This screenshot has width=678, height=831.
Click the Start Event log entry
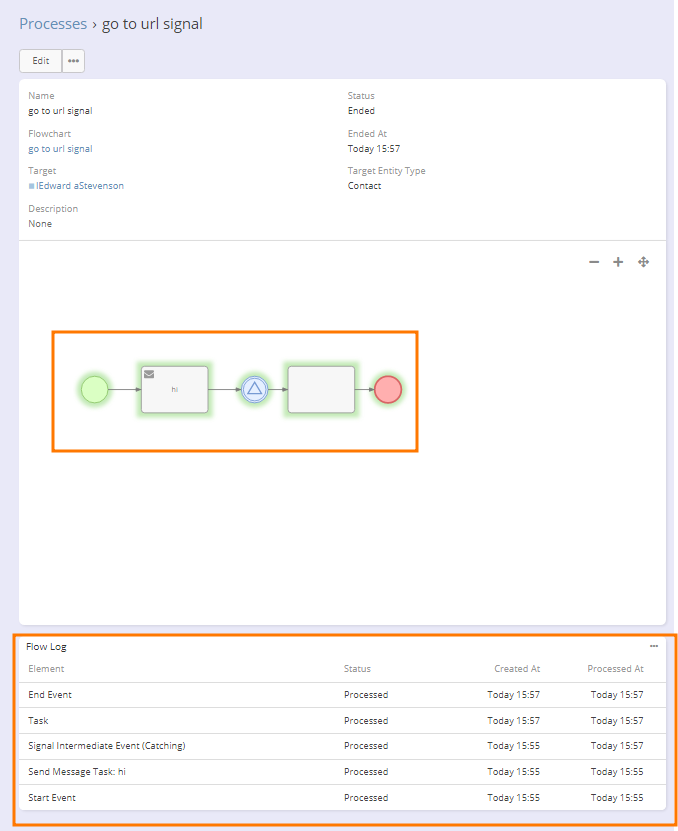pos(52,798)
